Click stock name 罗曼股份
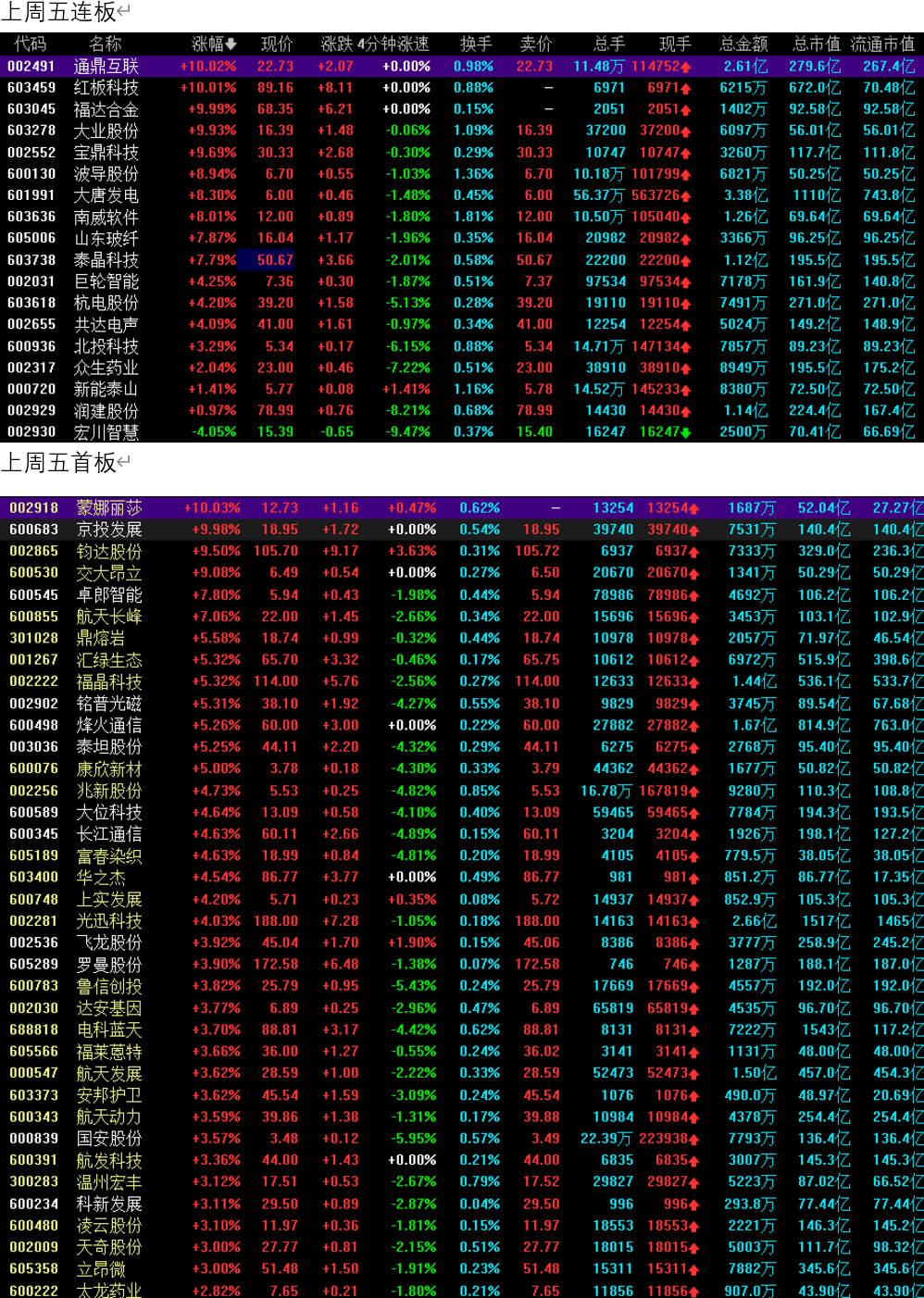 (109, 965)
